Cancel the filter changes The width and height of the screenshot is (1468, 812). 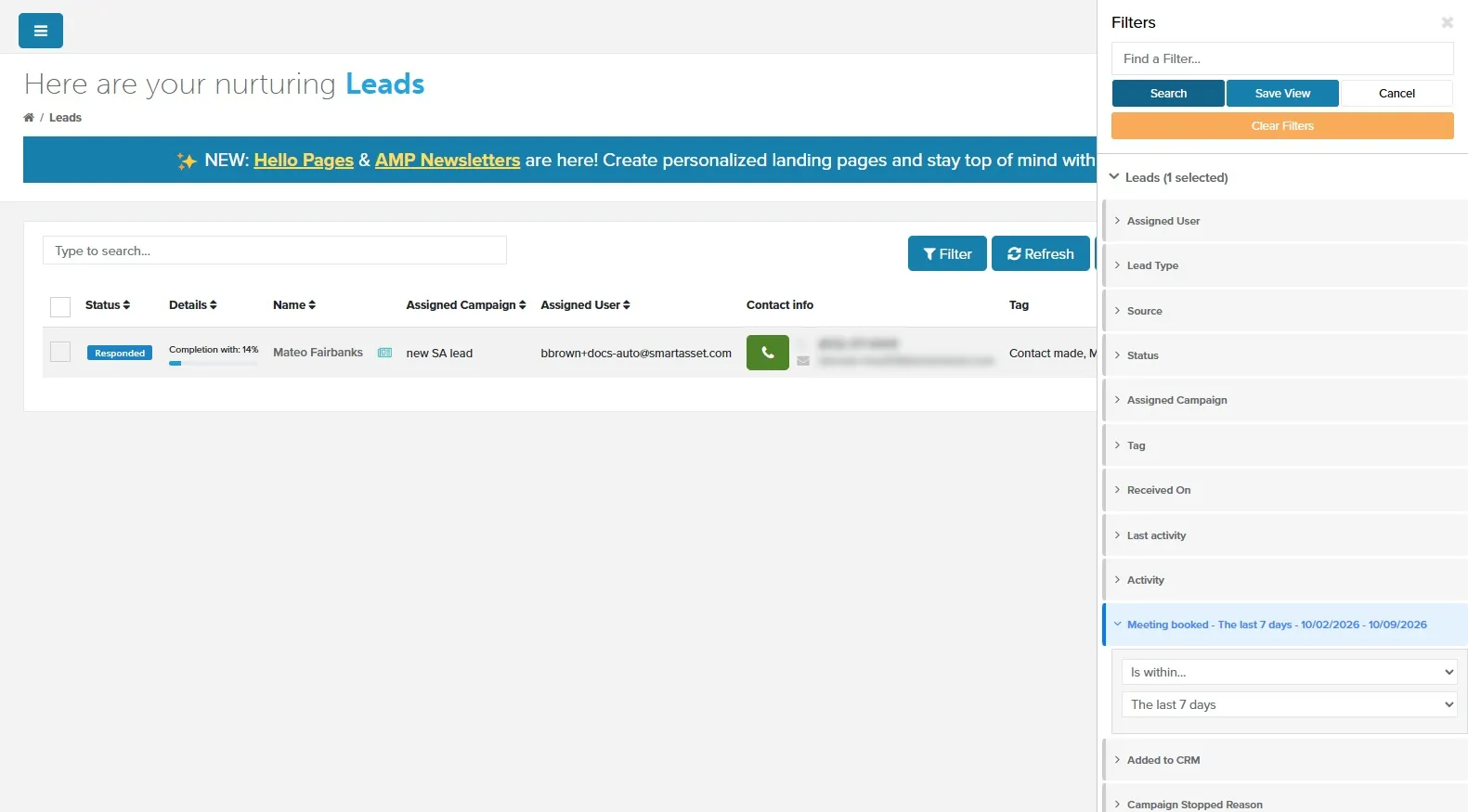[1397, 93]
